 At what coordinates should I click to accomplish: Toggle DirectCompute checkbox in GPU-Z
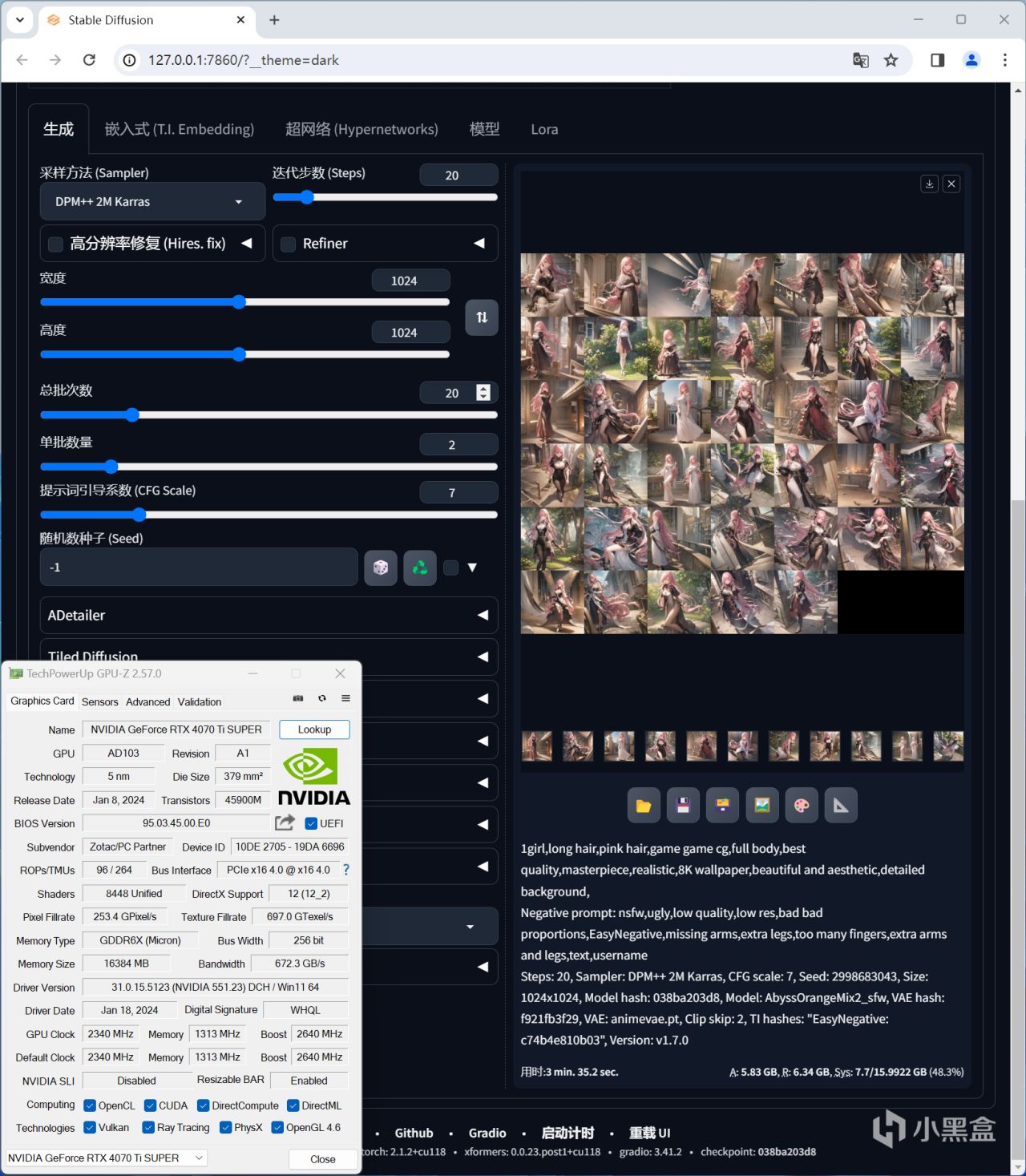click(x=204, y=1105)
